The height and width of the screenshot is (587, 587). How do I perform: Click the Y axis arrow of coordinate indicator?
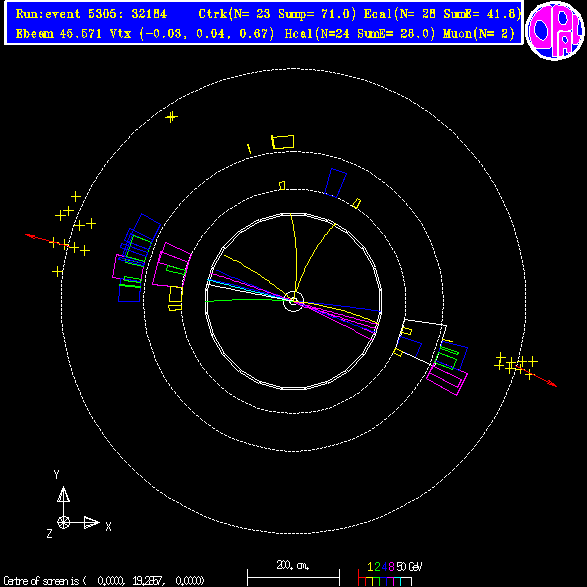pyautogui.click(x=63, y=494)
